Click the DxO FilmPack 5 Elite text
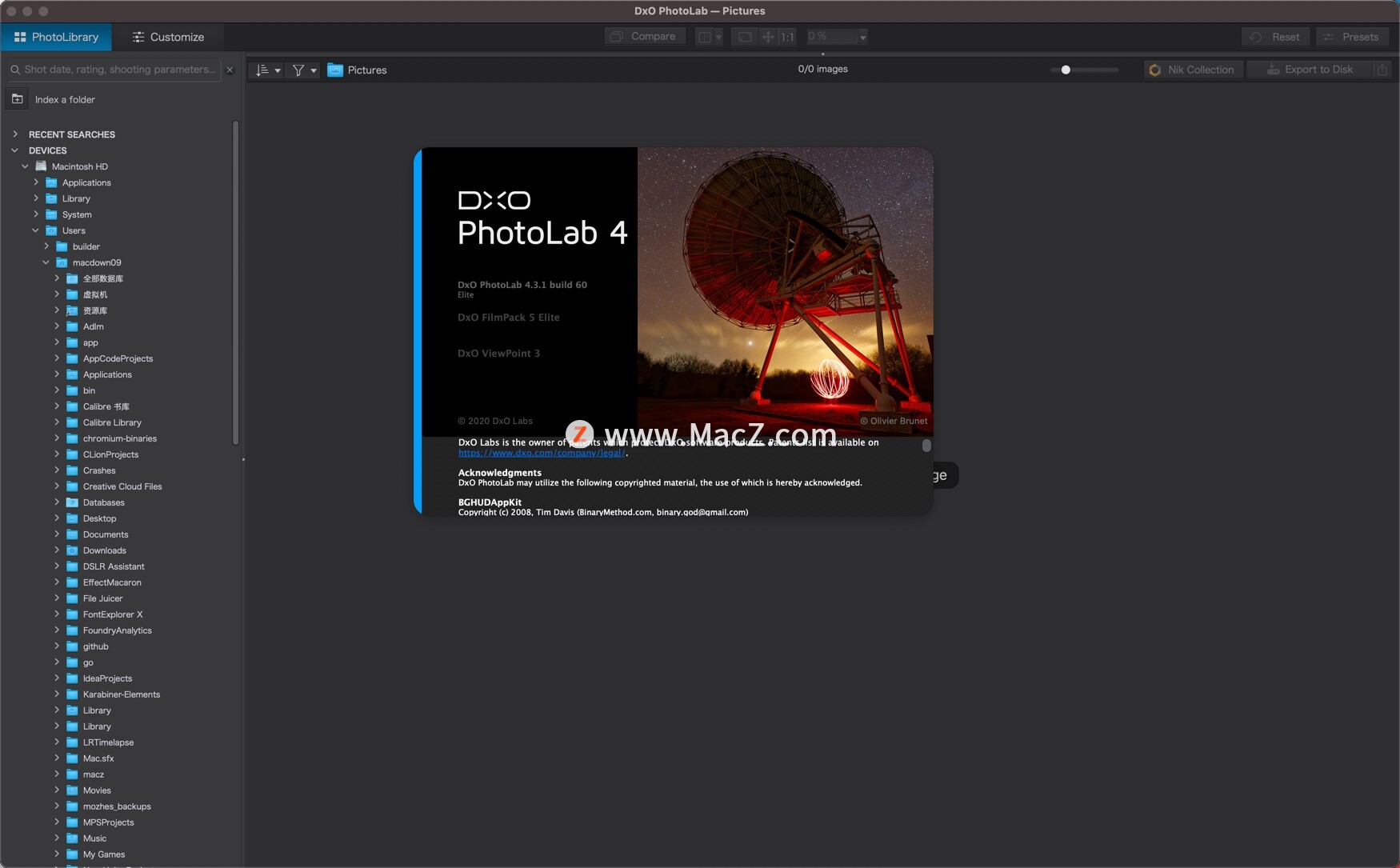This screenshot has height=868, width=1400. pos(509,318)
